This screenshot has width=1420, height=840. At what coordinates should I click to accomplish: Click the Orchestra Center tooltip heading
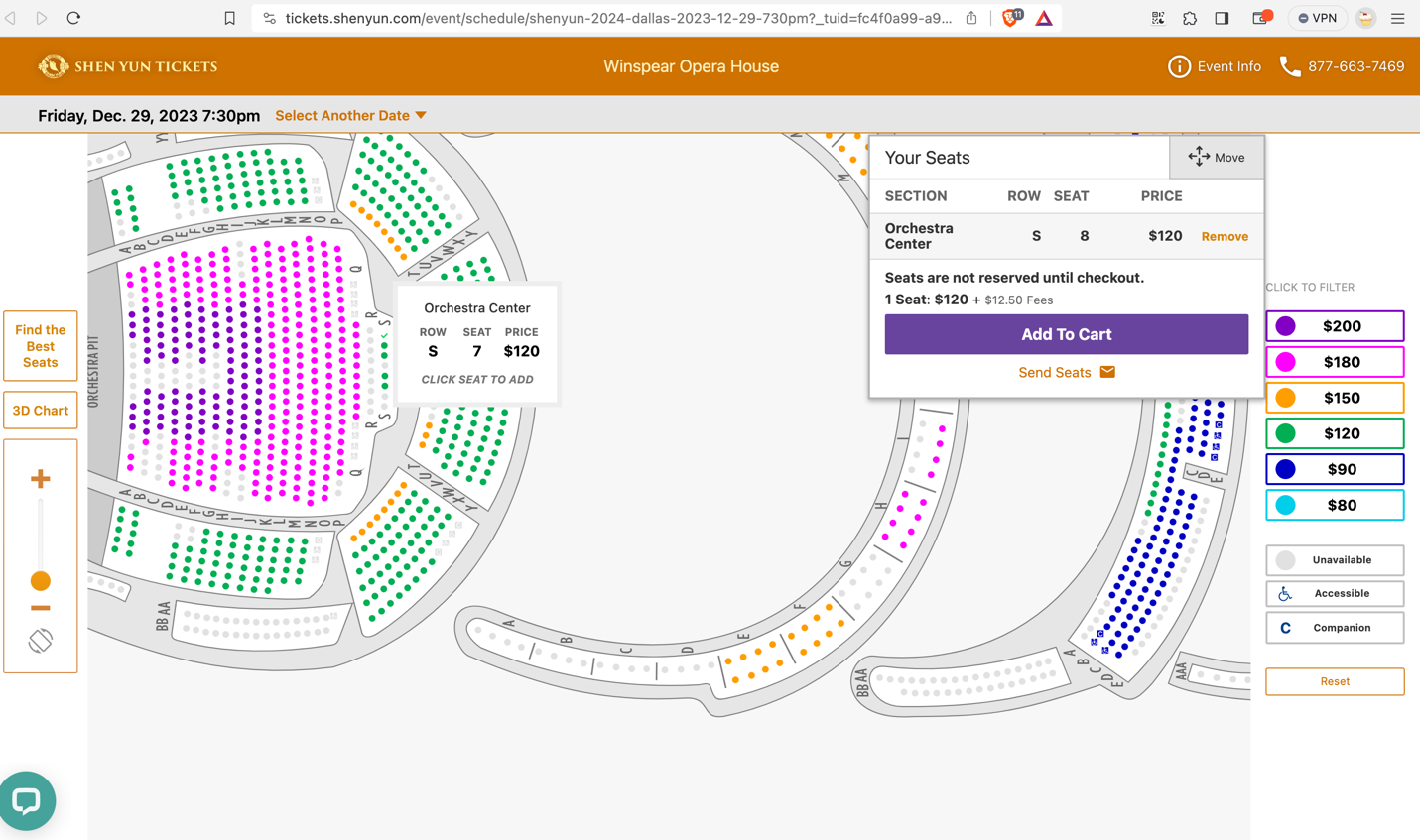pyautogui.click(x=477, y=308)
